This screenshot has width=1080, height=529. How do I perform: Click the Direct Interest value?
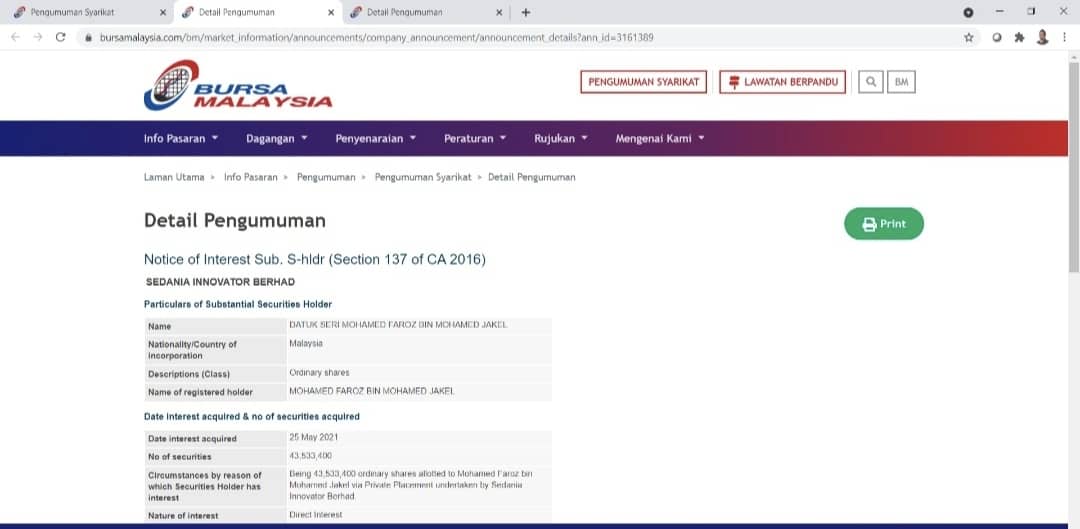pyautogui.click(x=315, y=515)
